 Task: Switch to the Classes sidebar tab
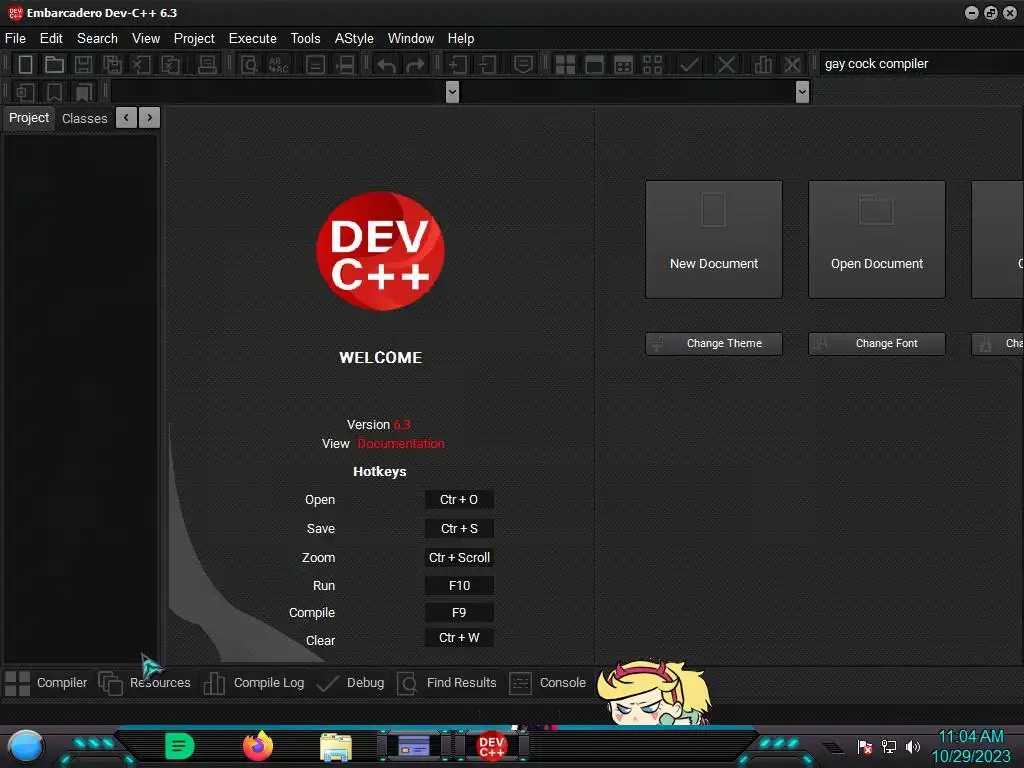tap(84, 118)
